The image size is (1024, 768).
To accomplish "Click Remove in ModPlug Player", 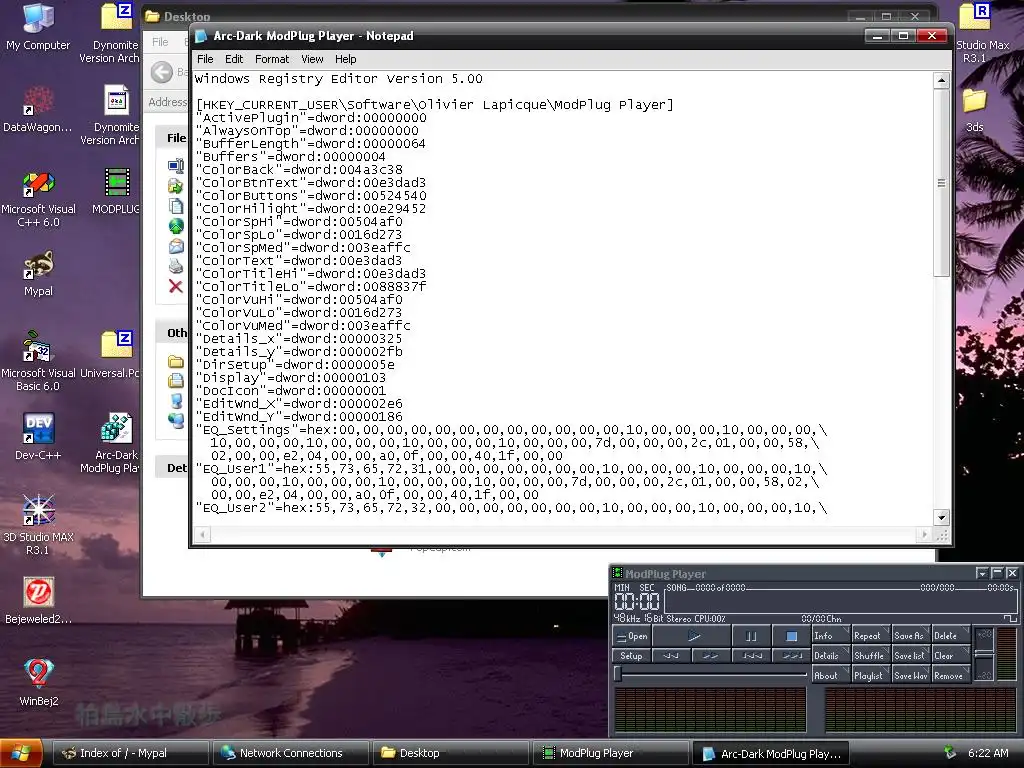I will pyautogui.click(x=950, y=675).
